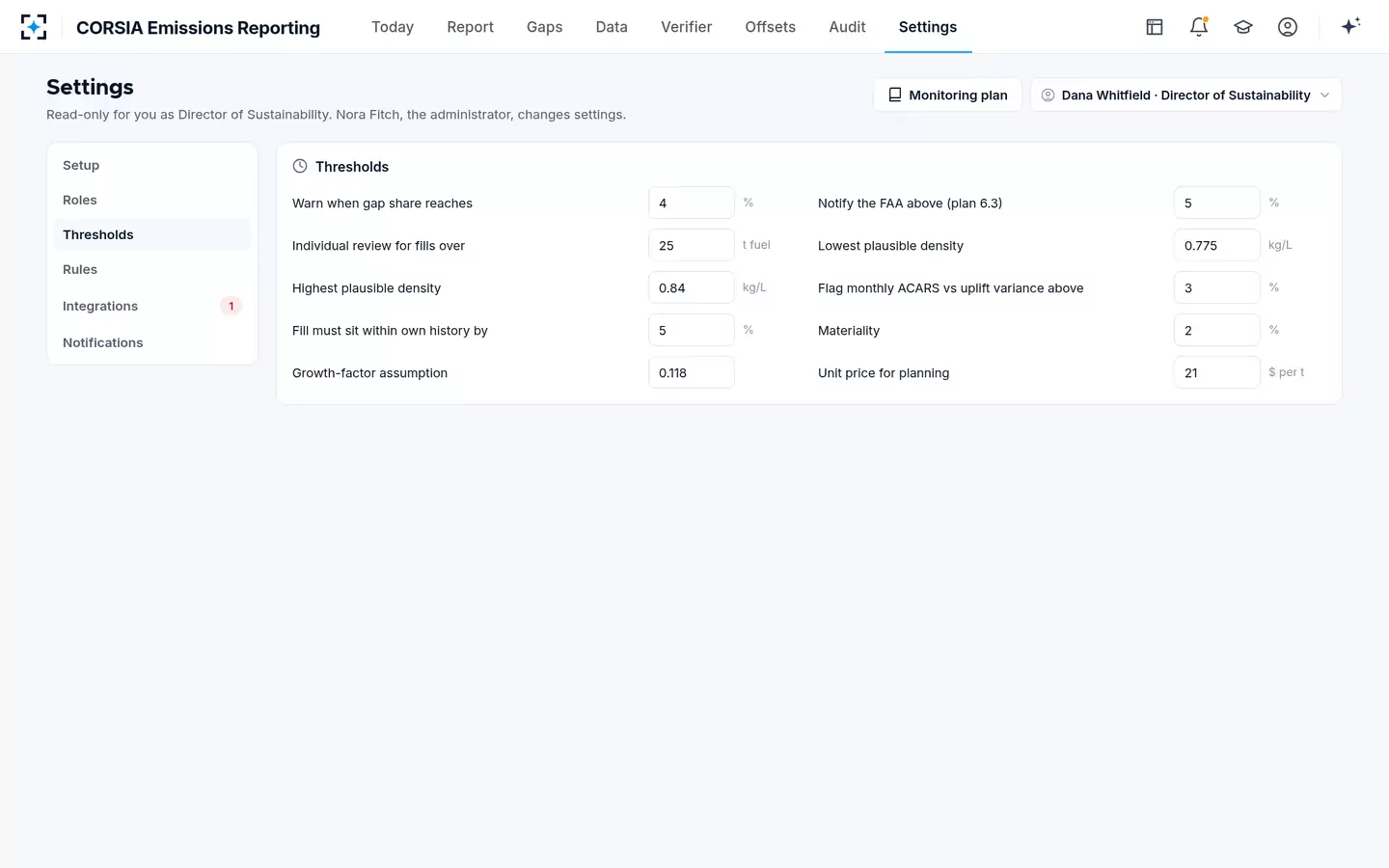Switch to the Report tab
The height and width of the screenshot is (868, 1389).
point(470,27)
